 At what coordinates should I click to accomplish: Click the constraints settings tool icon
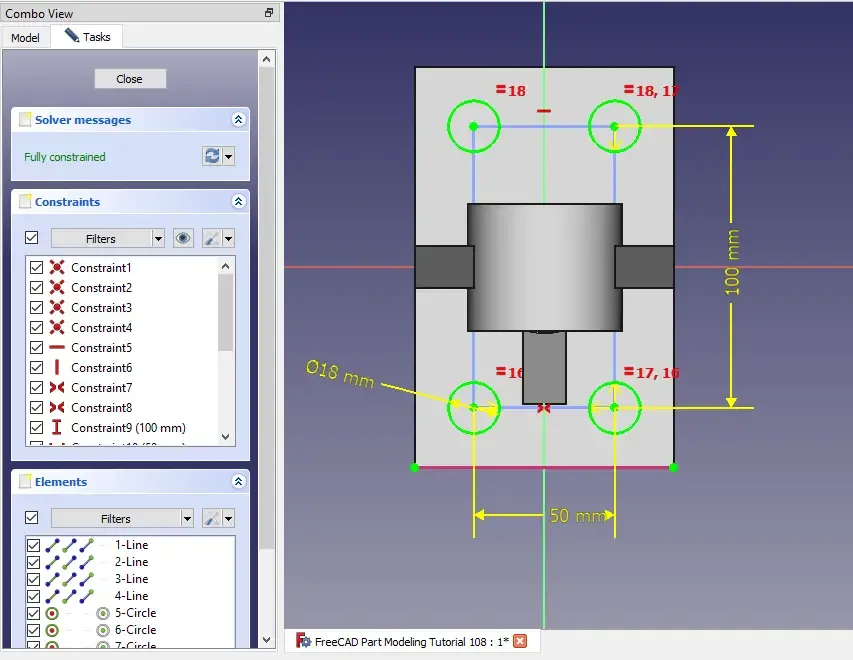coord(212,238)
